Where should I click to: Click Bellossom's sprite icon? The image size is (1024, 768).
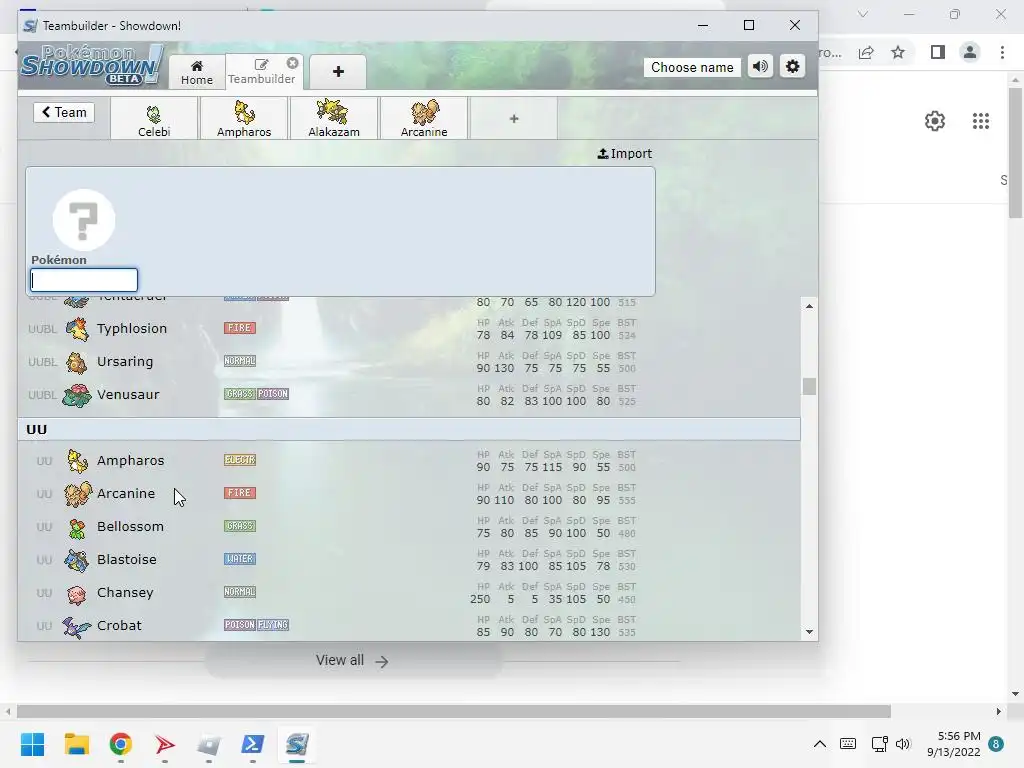tap(77, 527)
